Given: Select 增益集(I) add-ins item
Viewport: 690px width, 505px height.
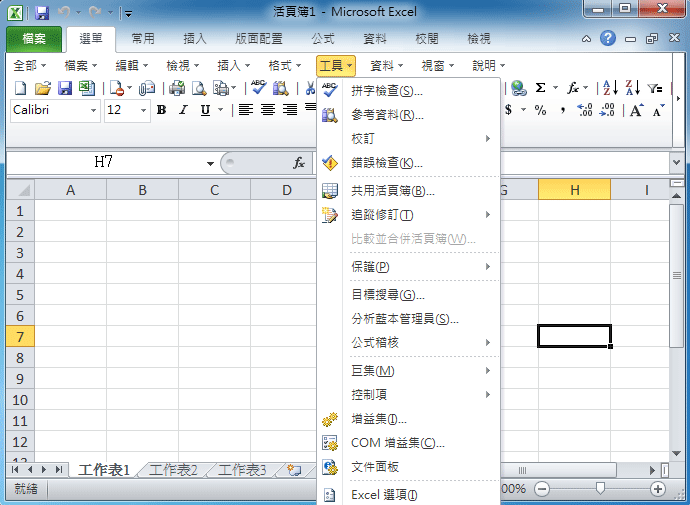Looking at the screenshot, I should (x=408, y=419).
